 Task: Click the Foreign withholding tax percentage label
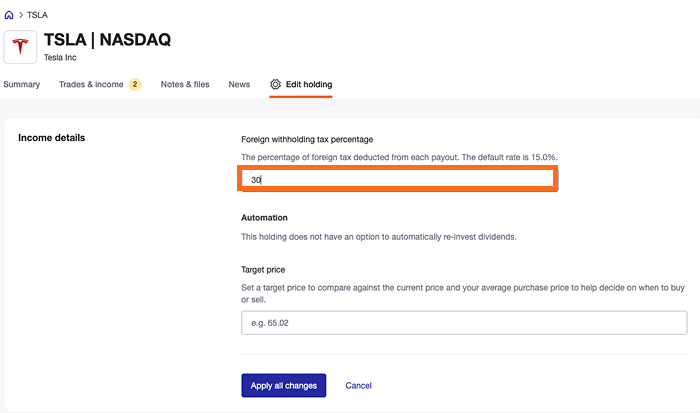click(307, 139)
